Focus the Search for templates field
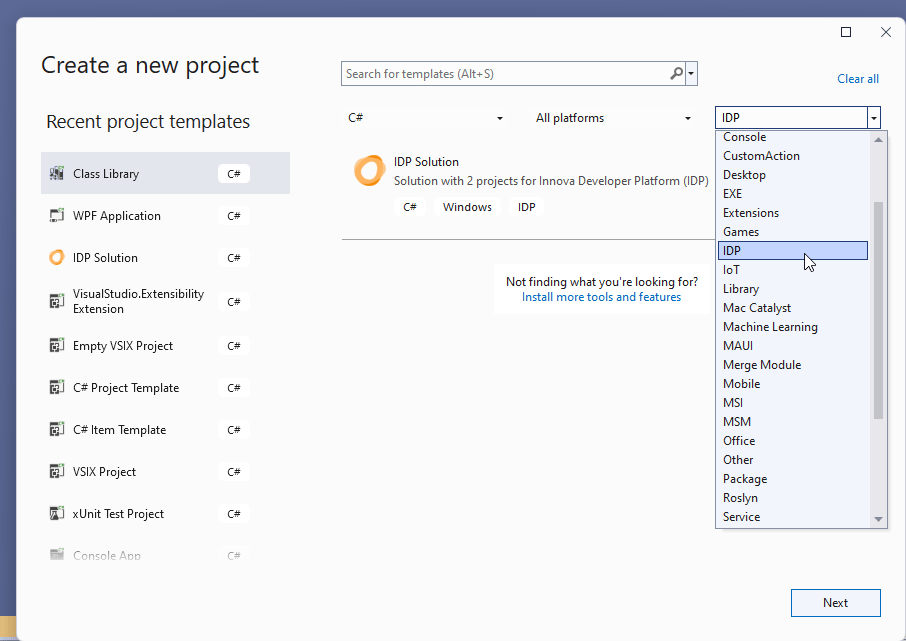 tap(505, 74)
